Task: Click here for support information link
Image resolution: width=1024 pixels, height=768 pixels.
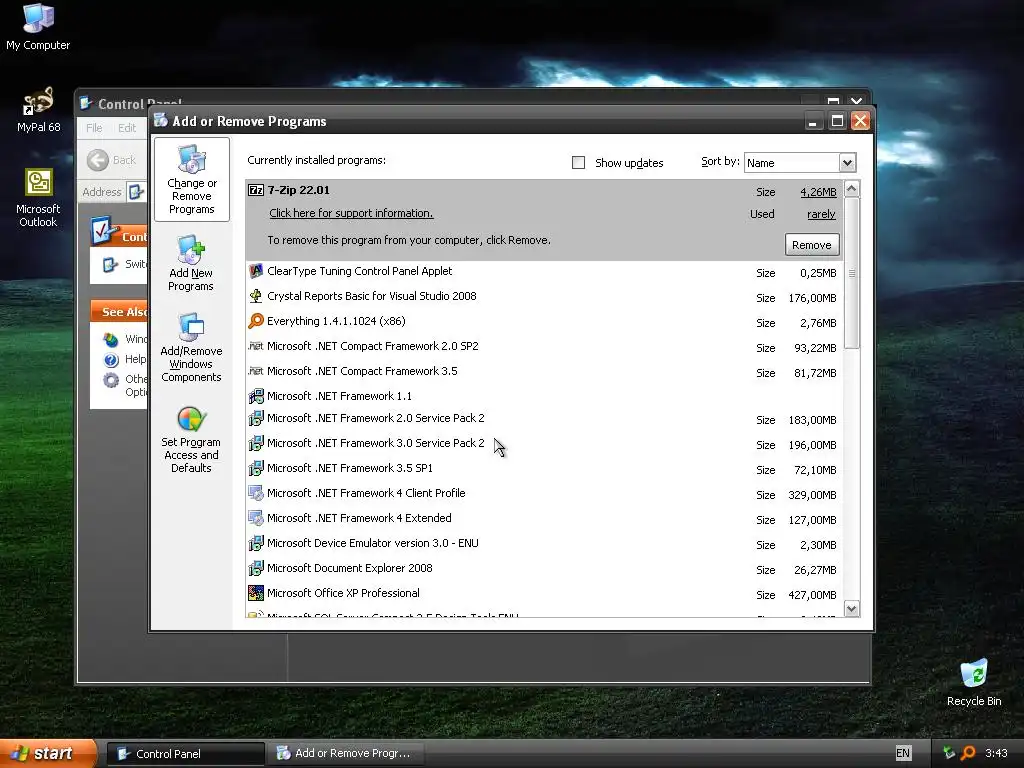Action: (x=351, y=213)
